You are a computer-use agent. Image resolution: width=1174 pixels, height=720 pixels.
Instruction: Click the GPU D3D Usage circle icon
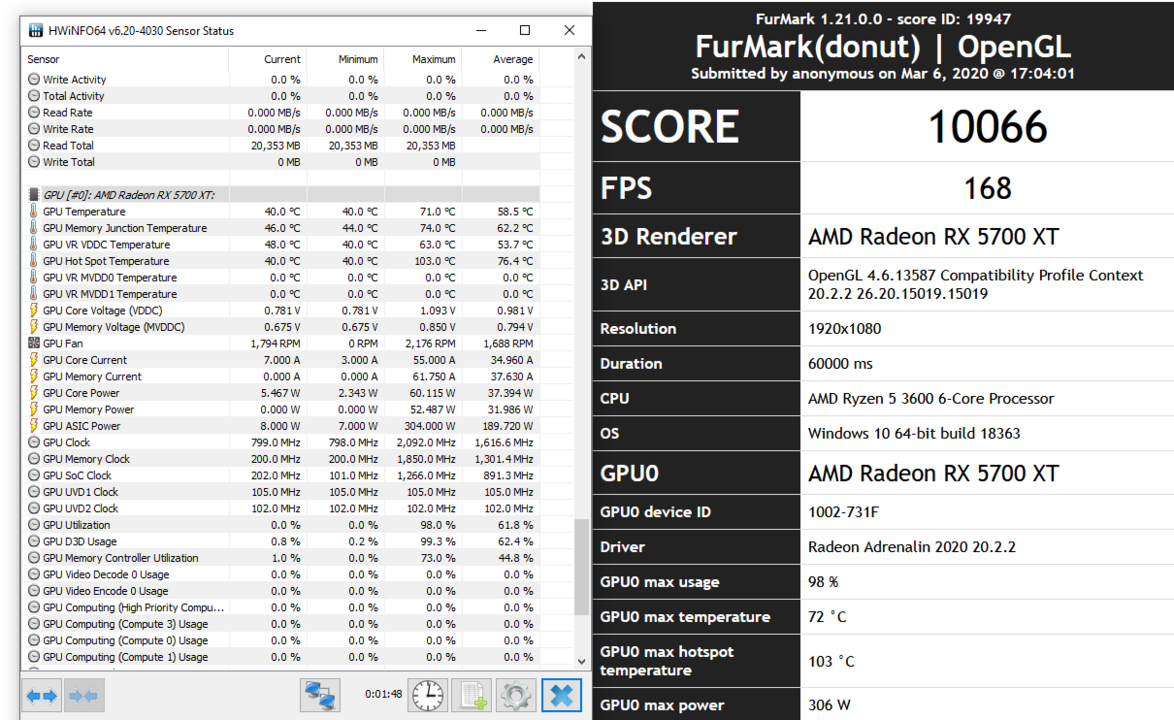[x=34, y=541]
